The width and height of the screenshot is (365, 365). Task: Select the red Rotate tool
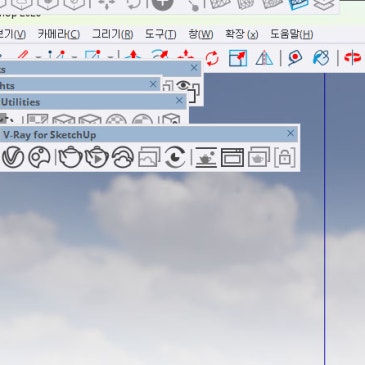click(x=212, y=59)
